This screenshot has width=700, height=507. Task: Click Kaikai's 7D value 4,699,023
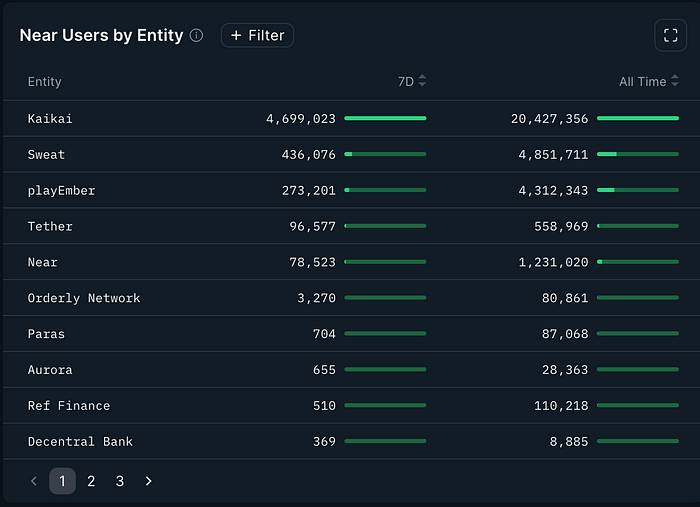[300, 119]
